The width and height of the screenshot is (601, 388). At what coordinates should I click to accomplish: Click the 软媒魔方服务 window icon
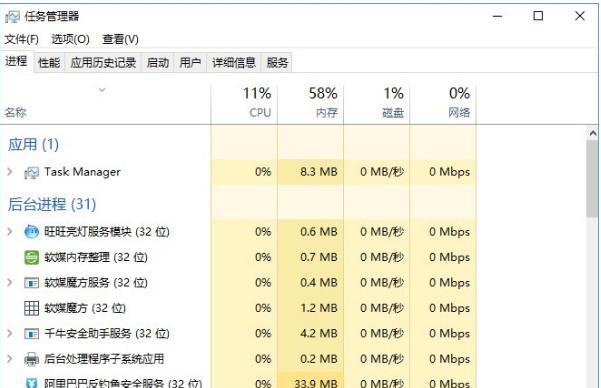click(x=31, y=283)
